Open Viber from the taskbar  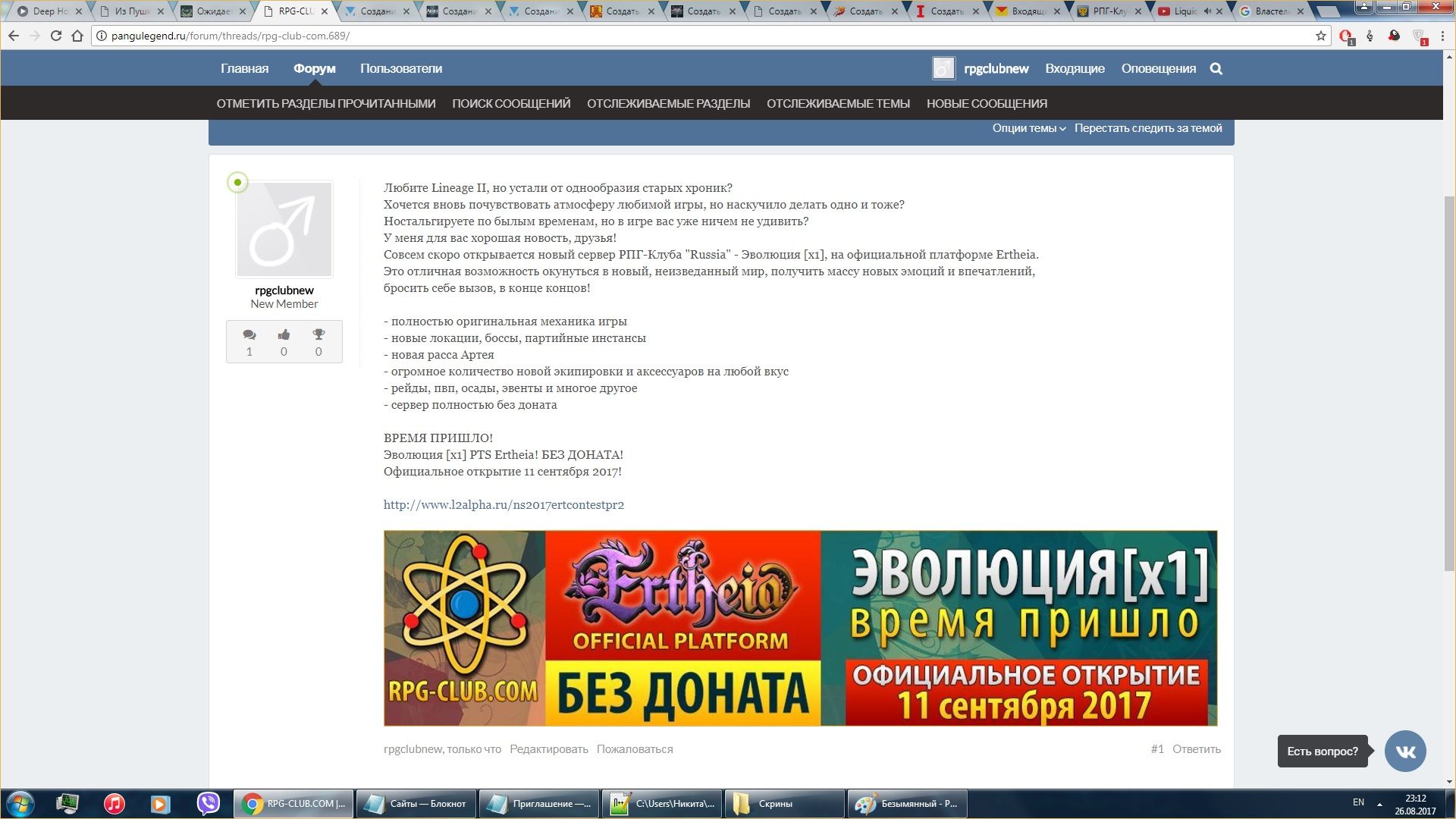point(208,804)
